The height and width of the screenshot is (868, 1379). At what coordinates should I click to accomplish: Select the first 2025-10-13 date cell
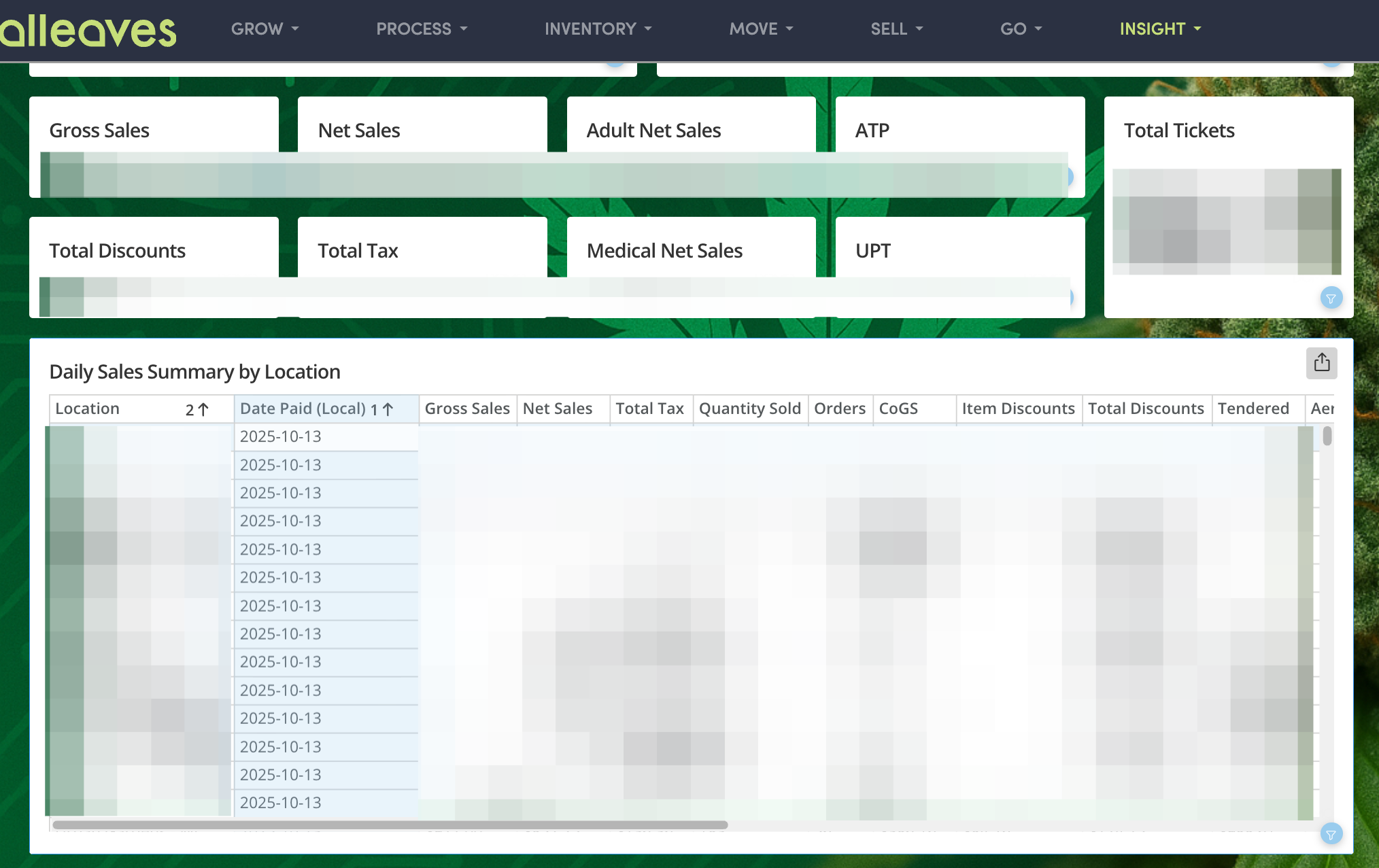(326, 436)
